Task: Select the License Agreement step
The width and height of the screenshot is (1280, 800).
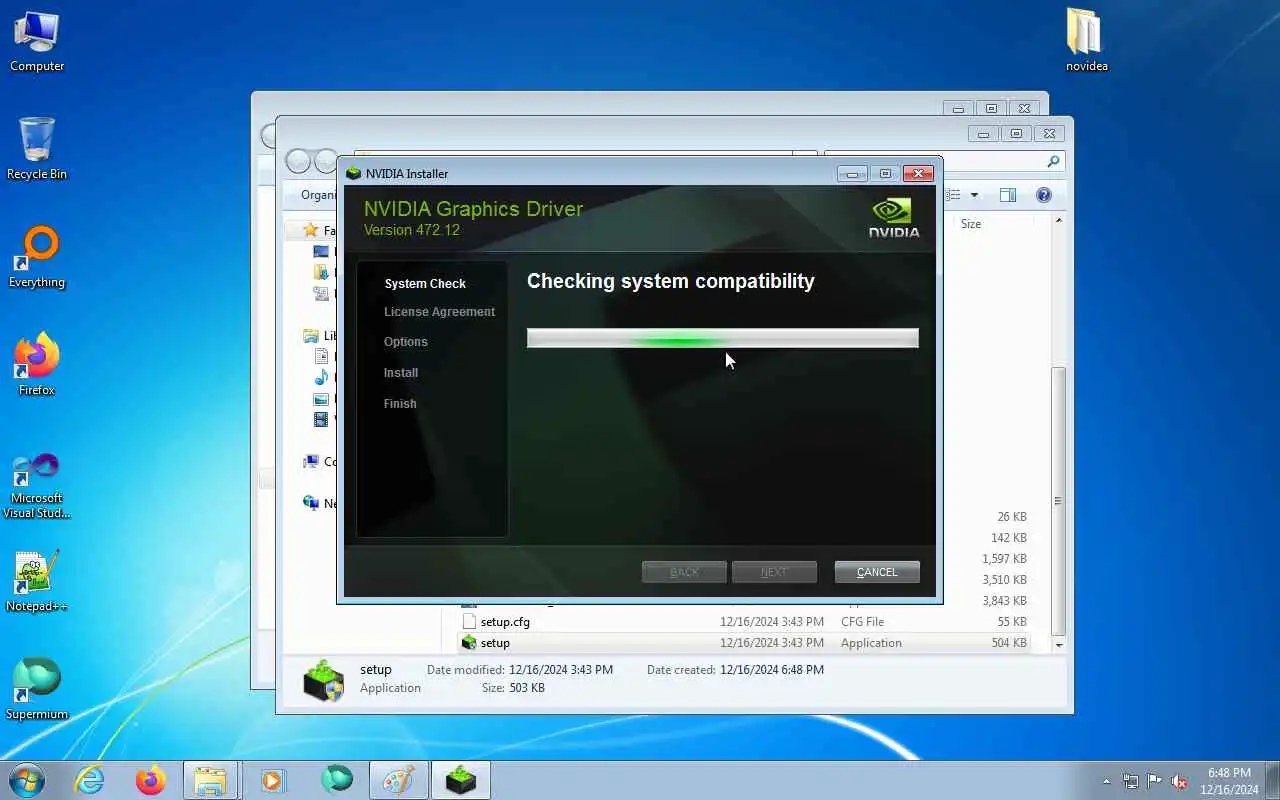Action: click(x=439, y=312)
